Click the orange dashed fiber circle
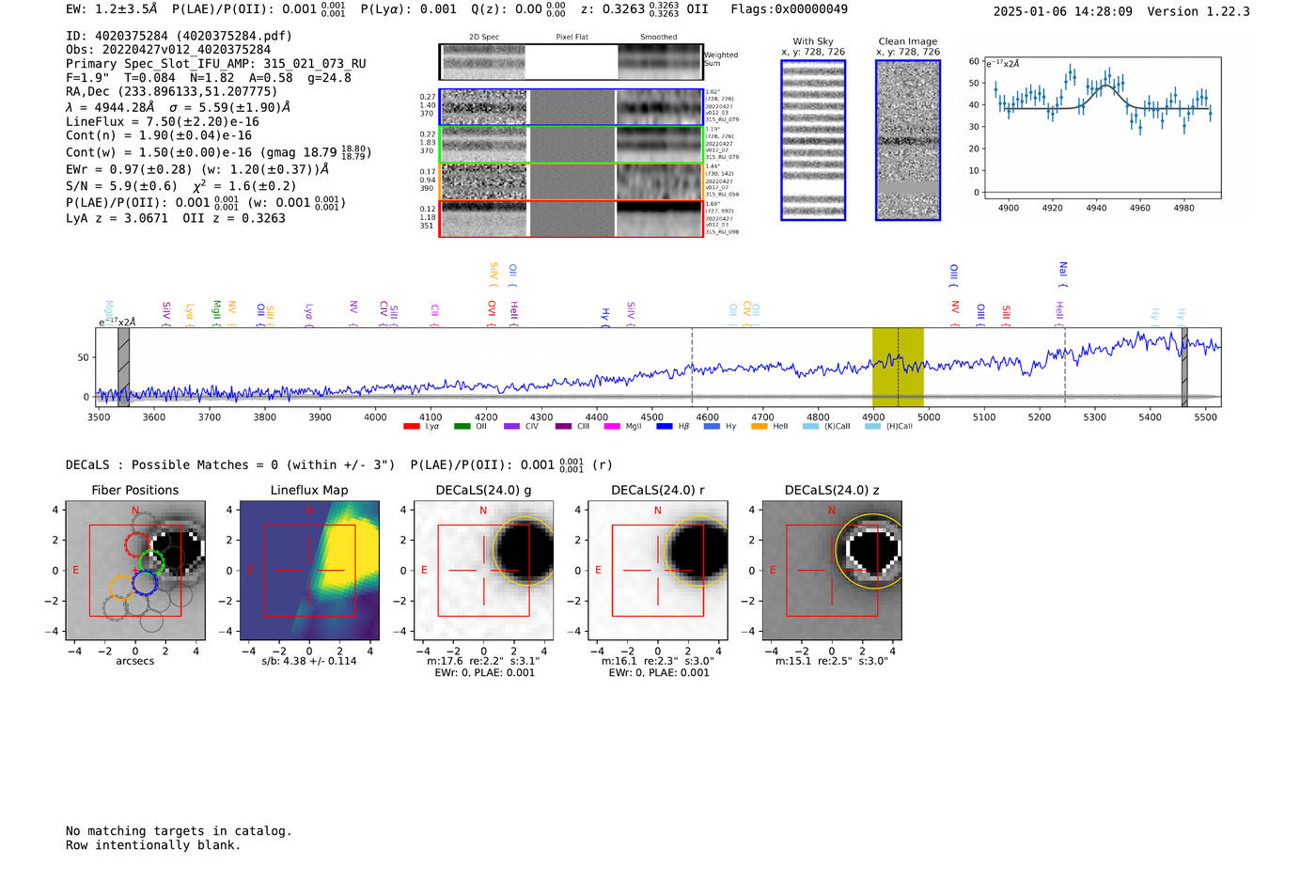The image size is (1316, 896). click(x=121, y=587)
